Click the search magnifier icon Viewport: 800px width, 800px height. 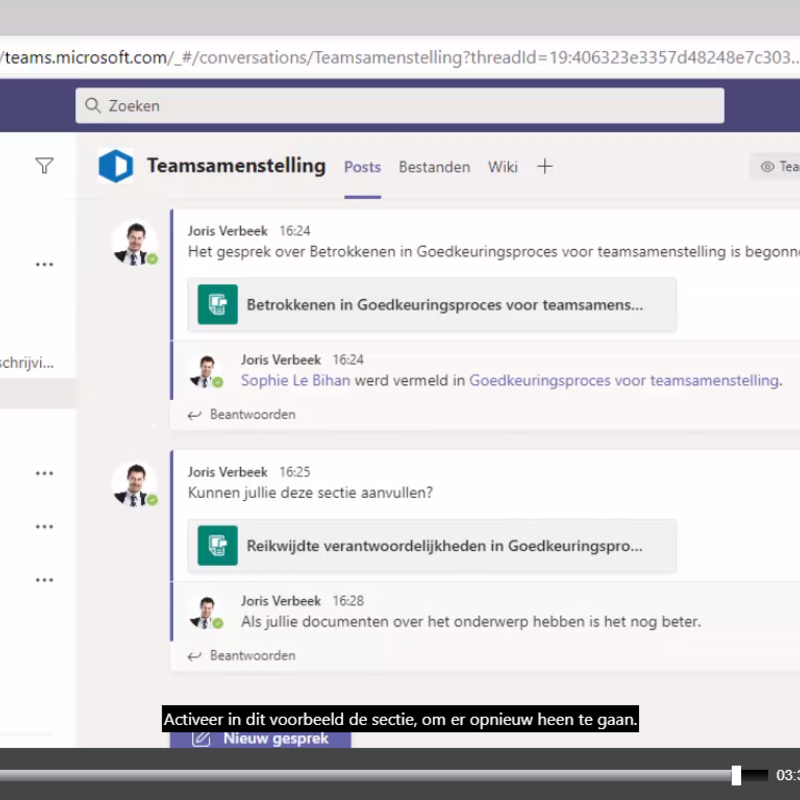(x=93, y=106)
